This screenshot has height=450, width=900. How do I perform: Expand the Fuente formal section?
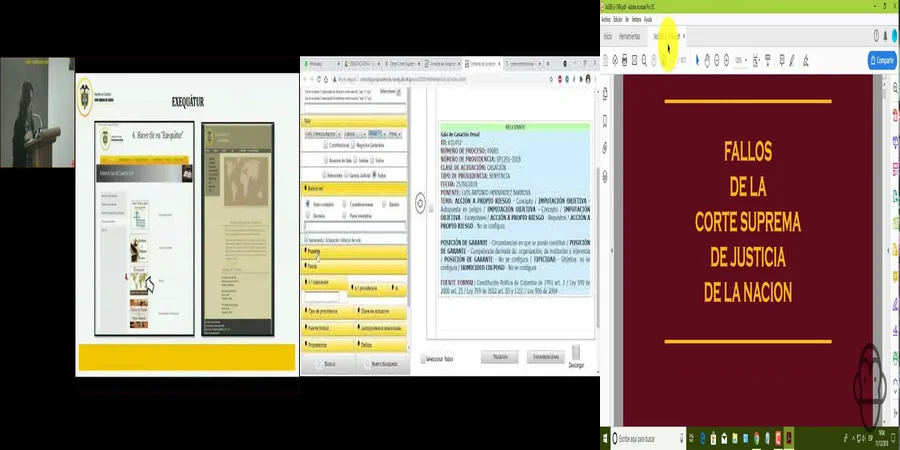pyautogui.click(x=328, y=328)
